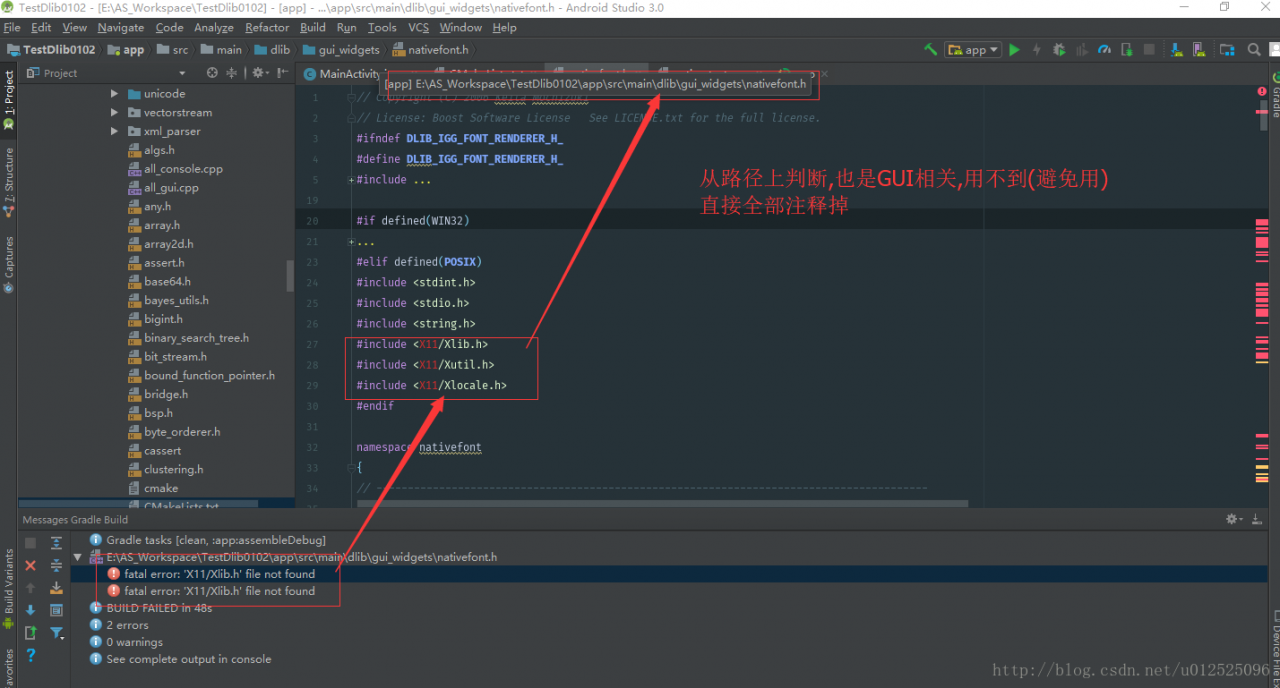The height and width of the screenshot is (688, 1280).
Task: Click See complete output in console
Action: point(181,659)
